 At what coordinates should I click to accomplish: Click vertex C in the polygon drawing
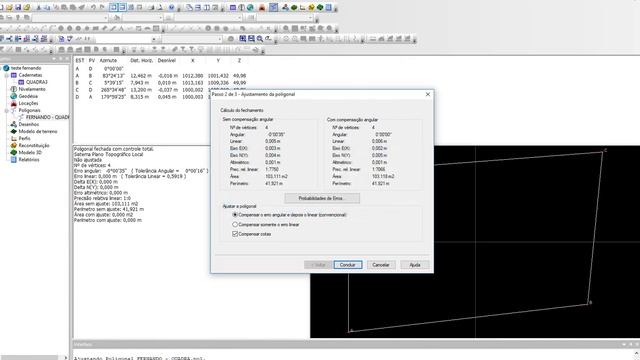click(x=603, y=151)
